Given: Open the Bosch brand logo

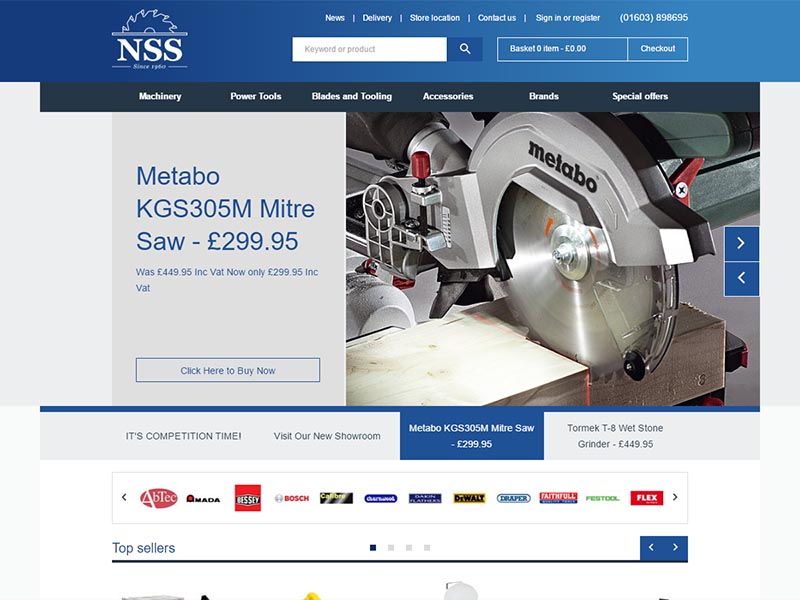Looking at the screenshot, I should (292, 498).
